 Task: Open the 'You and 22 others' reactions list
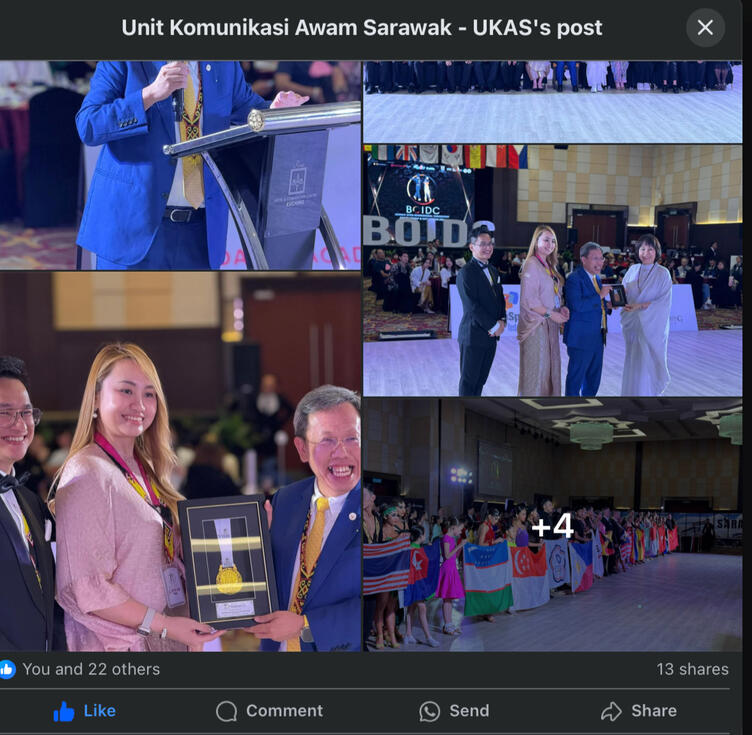(x=91, y=669)
